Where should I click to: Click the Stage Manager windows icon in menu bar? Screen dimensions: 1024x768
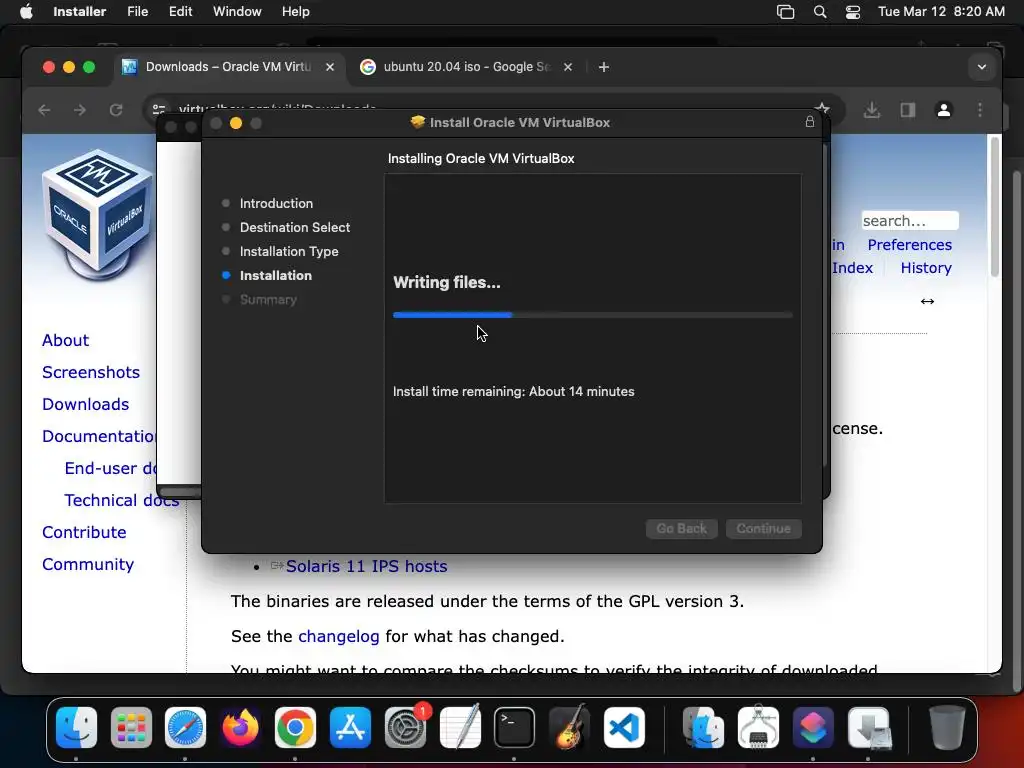[785, 12]
